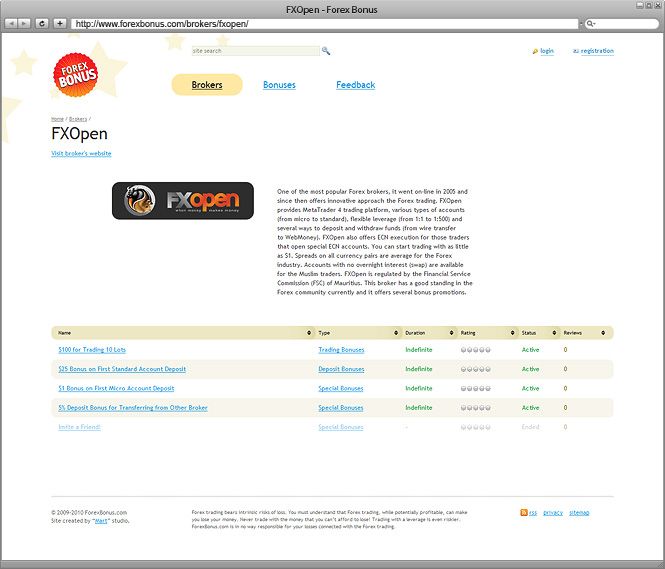Sort table by Reviews column arrows
The image size is (665, 569).
coord(603,333)
